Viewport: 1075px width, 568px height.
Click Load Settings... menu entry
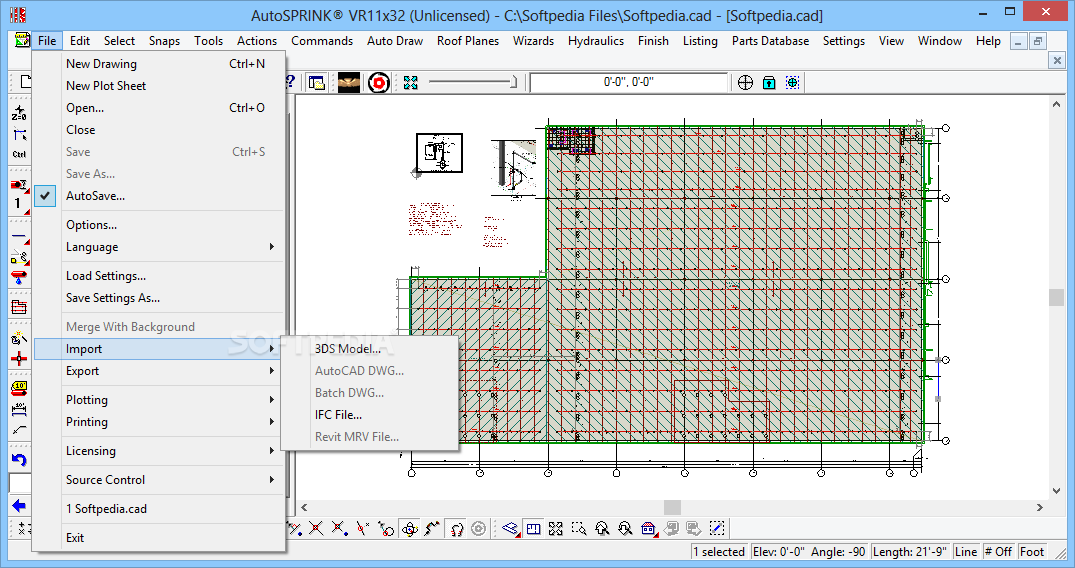pyautogui.click(x=158, y=276)
